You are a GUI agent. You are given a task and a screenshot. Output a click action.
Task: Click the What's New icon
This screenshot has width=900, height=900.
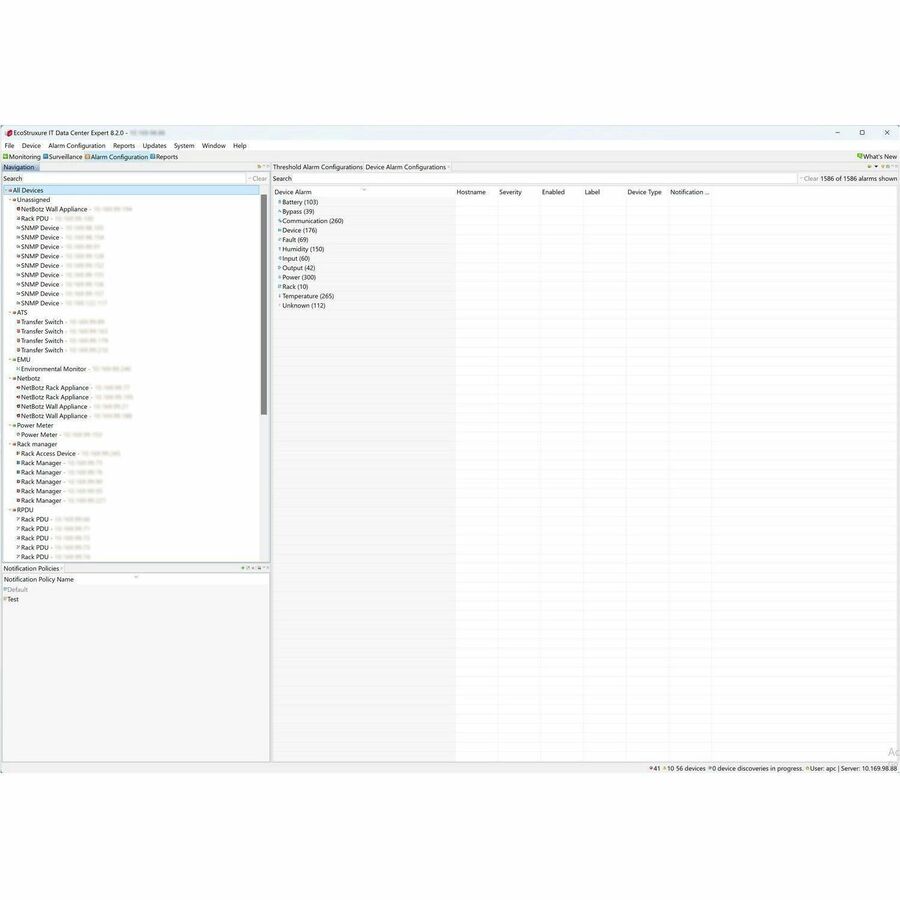point(859,156)
